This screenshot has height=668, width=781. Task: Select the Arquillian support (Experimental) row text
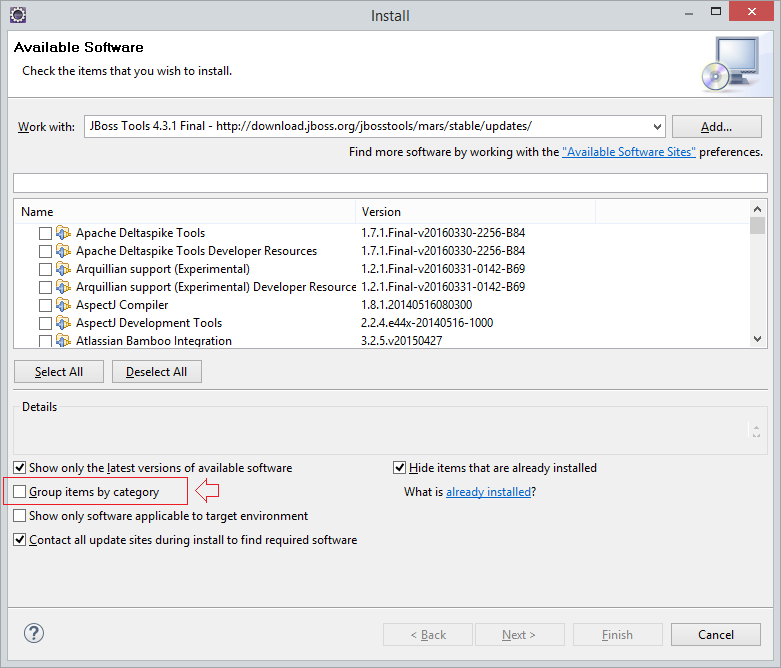163,269
